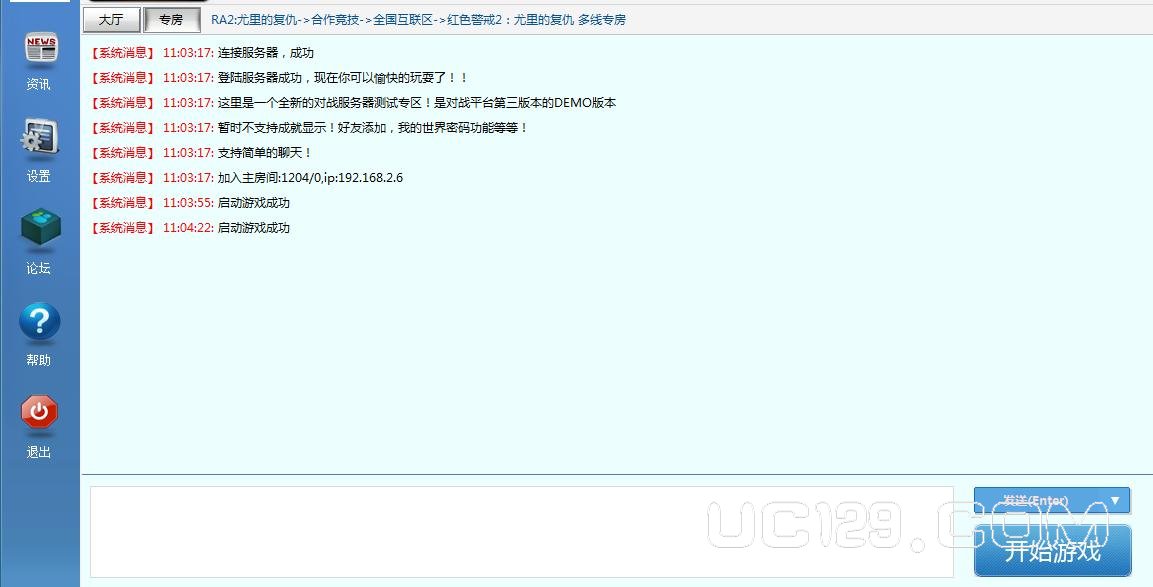This screenshot has width=1153, height=587.
Task: Click 全国互联区 in the breadcrumb path
Action: click(x=403, y=19)
